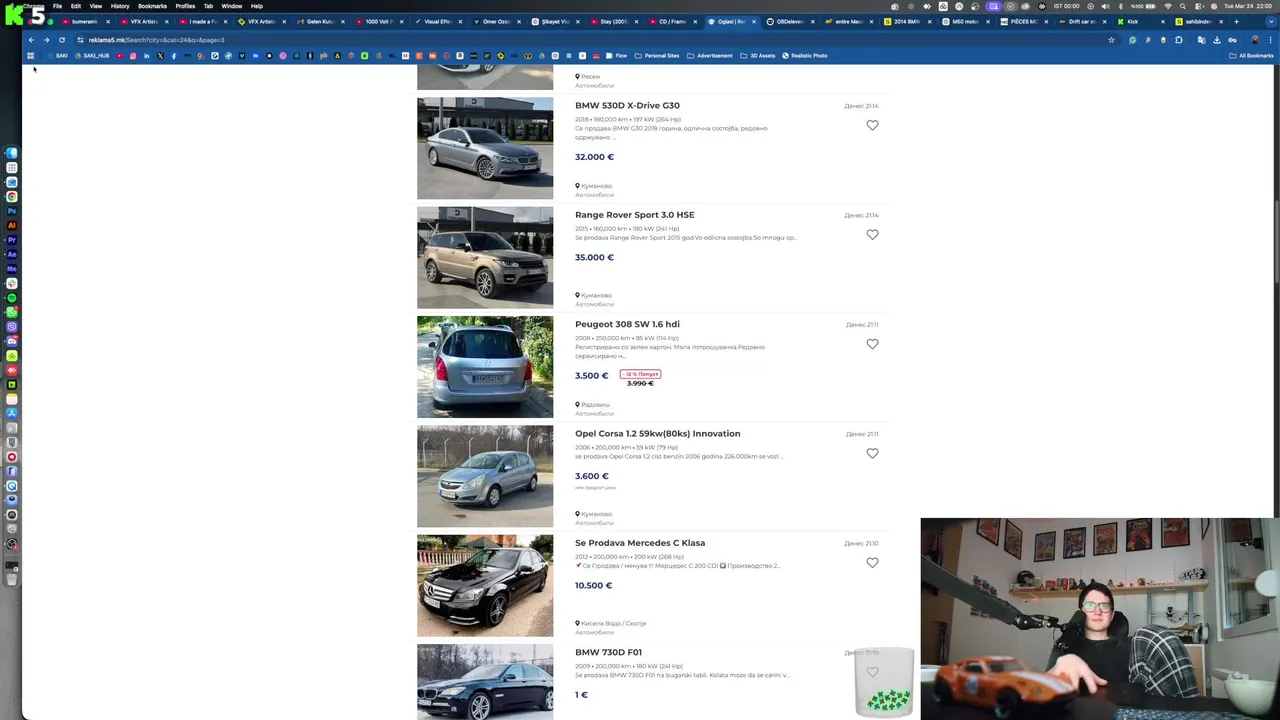Open Photoshop from the dock
Screen dimensions: 1280x720
pyautogui.click(x=12, y=211)
